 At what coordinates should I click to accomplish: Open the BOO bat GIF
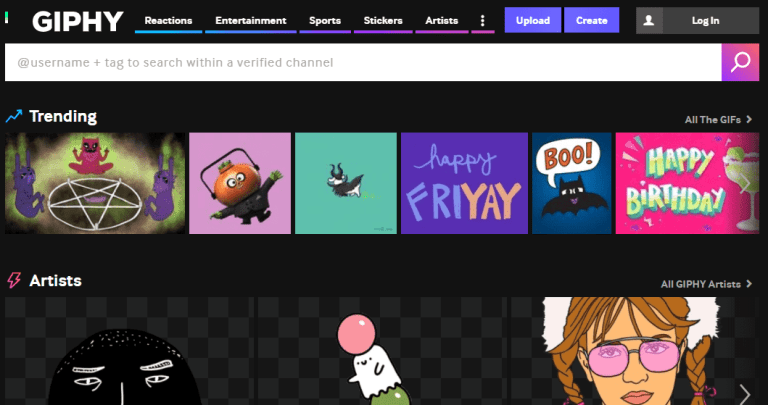coord(571,183)
